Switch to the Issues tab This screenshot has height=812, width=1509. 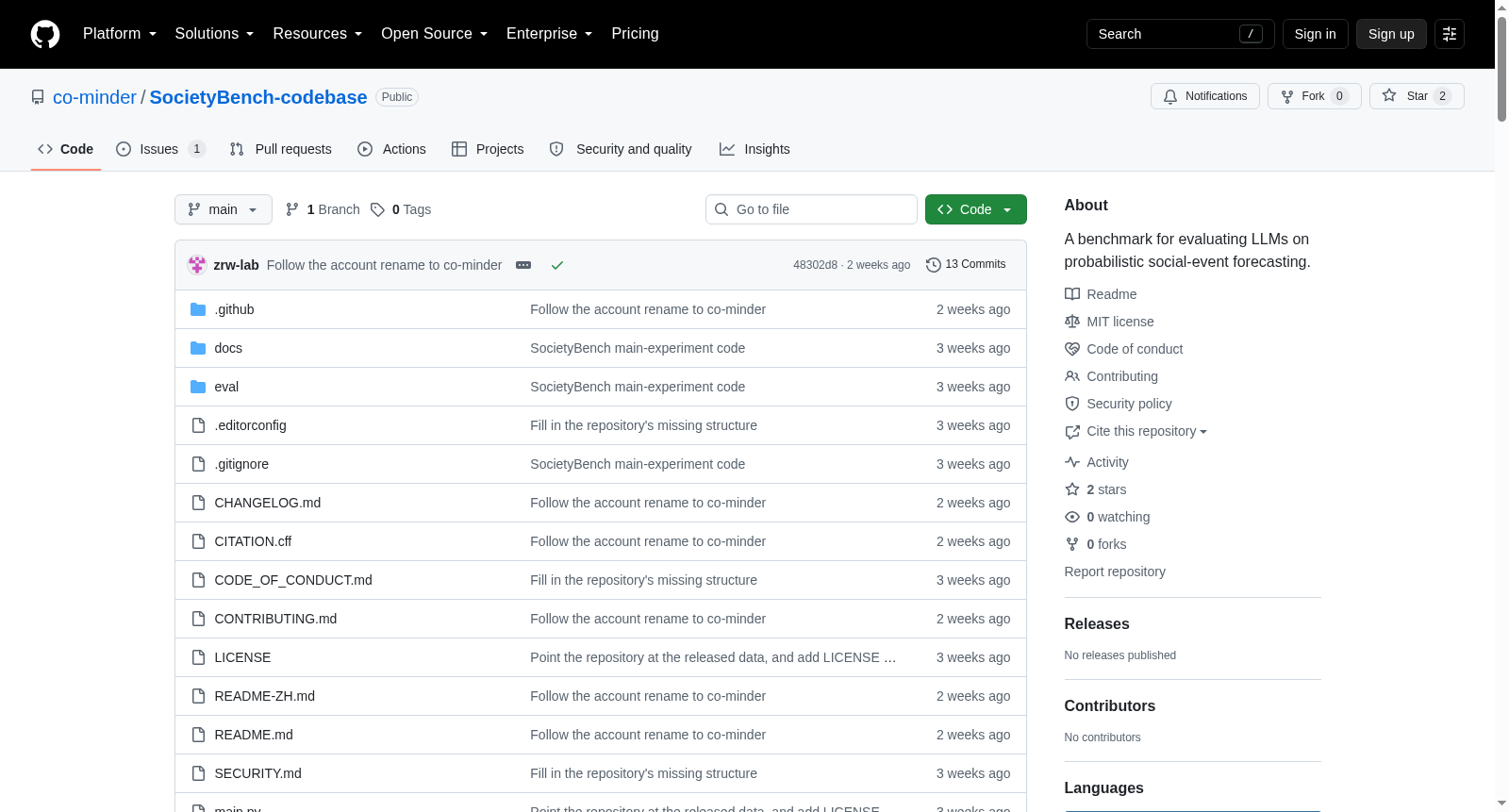point(159,149)
